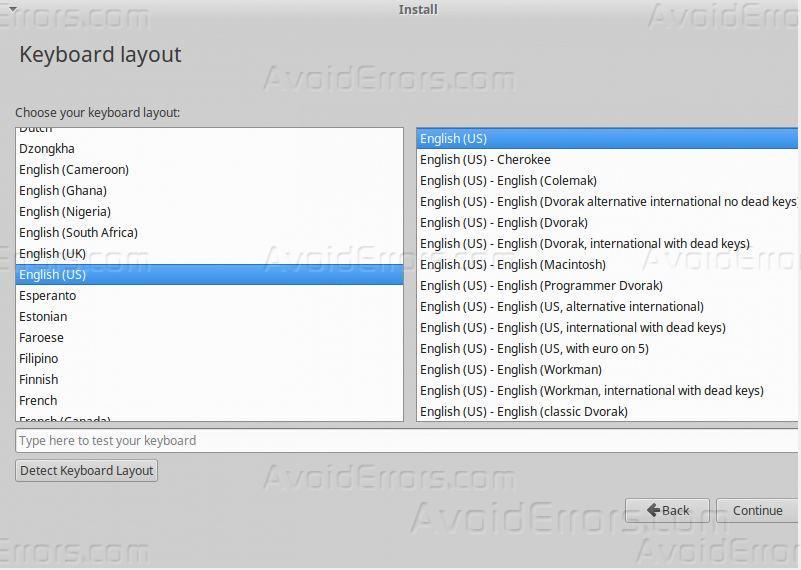Image resolution: width=801 pixels, height=570 pixels.
Task: Select the English (Colemak) variant
Action: click(x=508, y=180)
